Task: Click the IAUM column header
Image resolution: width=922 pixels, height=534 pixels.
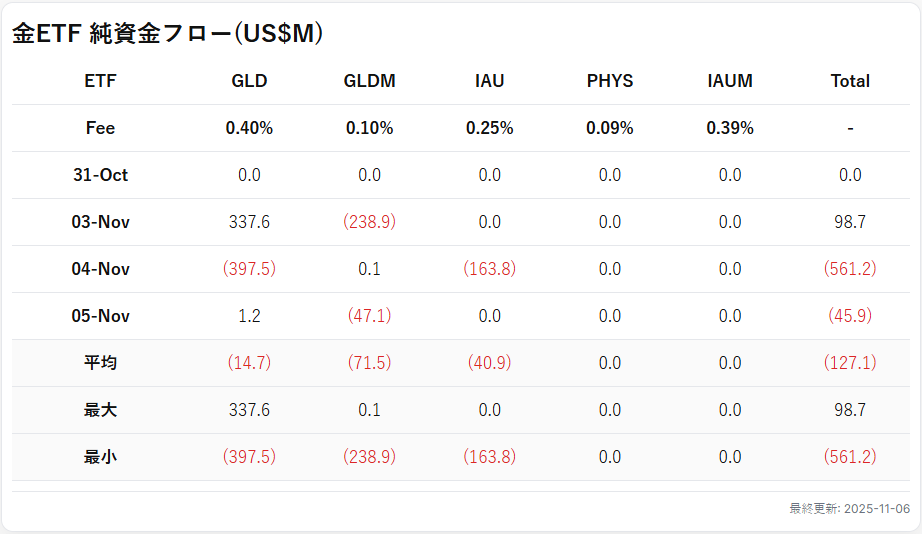Action: (729, 81)
